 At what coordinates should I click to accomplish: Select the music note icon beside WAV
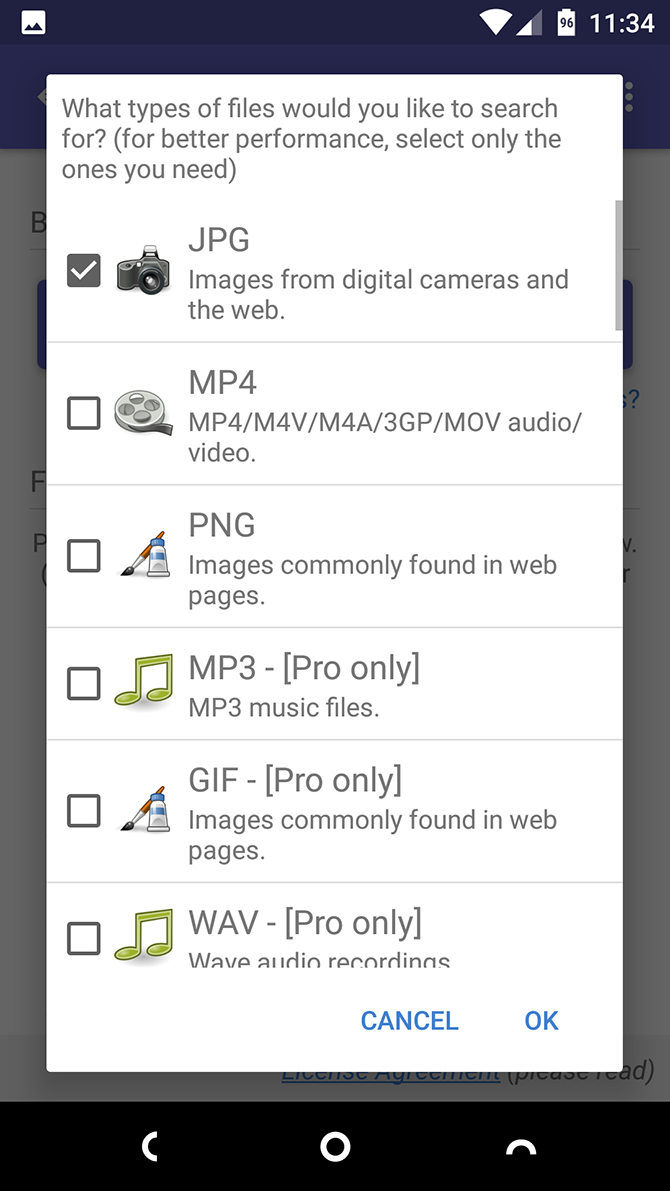pos(143,938)
